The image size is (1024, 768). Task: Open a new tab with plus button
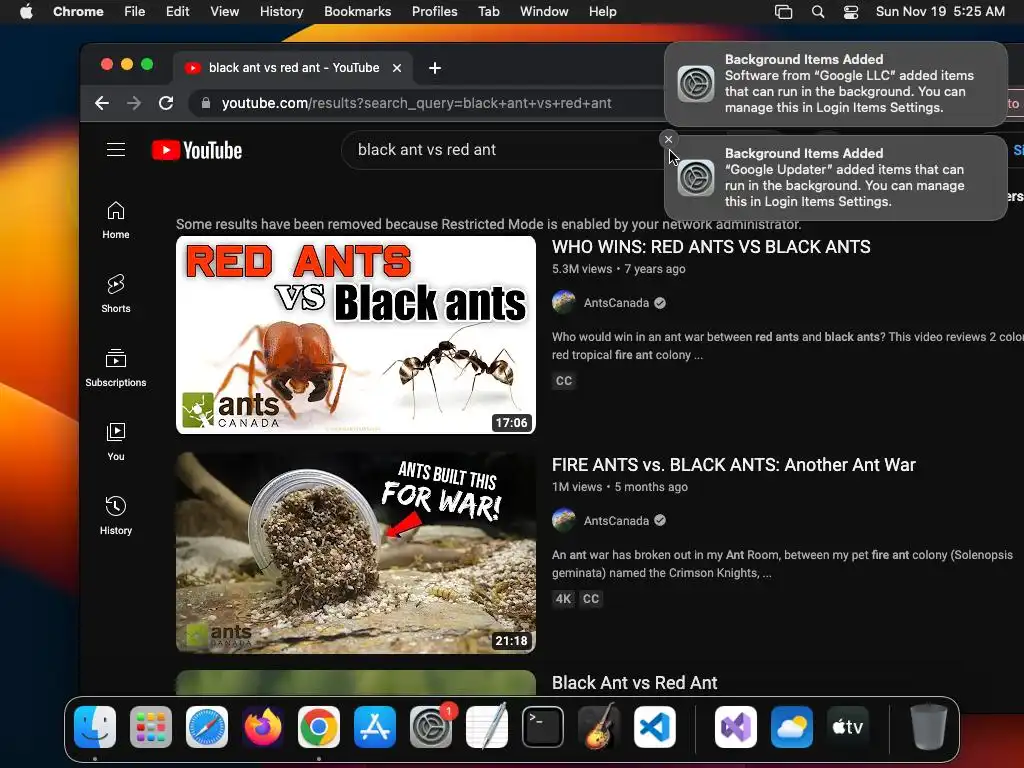click(435, 68)
